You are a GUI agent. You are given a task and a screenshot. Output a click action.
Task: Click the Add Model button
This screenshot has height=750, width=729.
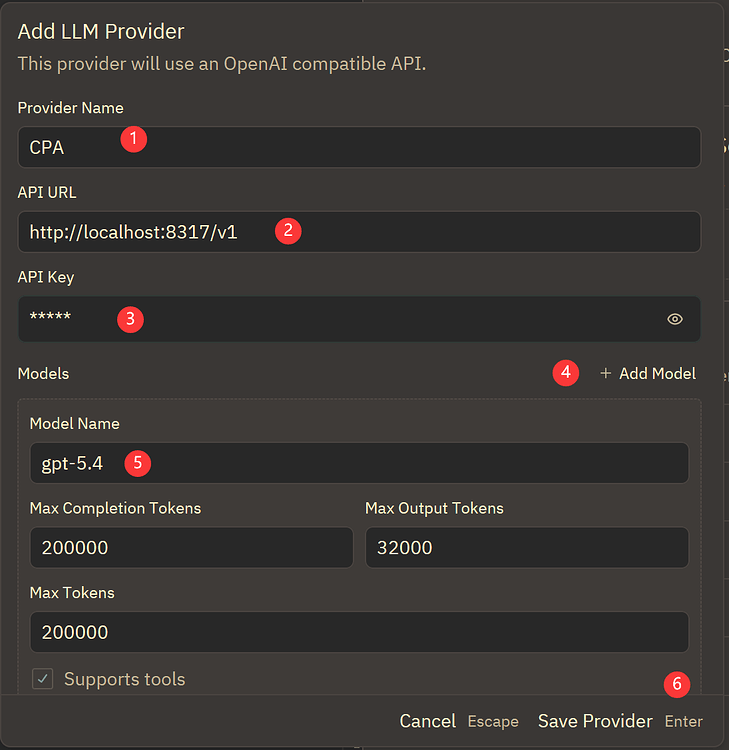tap(648, 373)
